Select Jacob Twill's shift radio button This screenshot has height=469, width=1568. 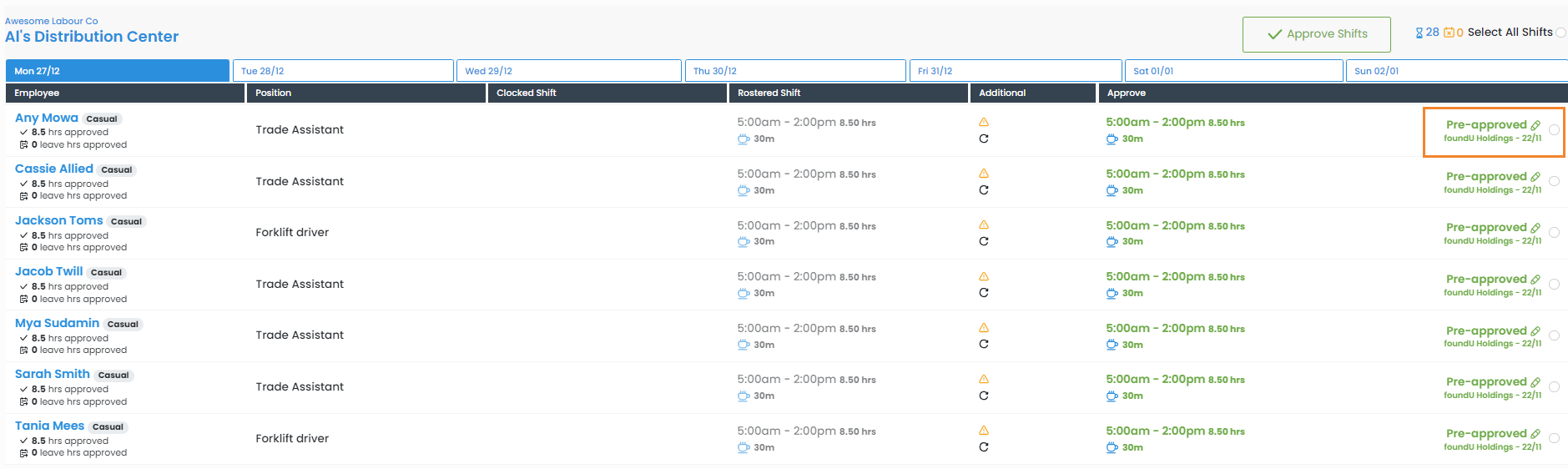pyautogui.click(x=1554, y=285)
